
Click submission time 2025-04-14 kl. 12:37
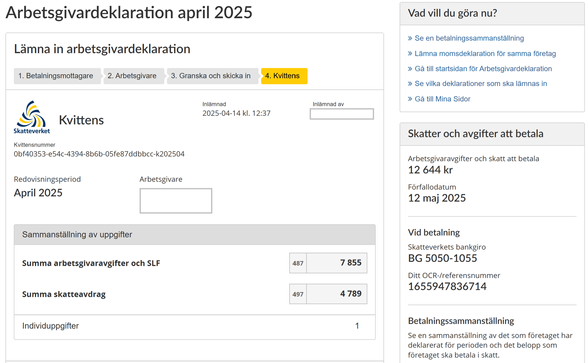click(x=236, y=113)
